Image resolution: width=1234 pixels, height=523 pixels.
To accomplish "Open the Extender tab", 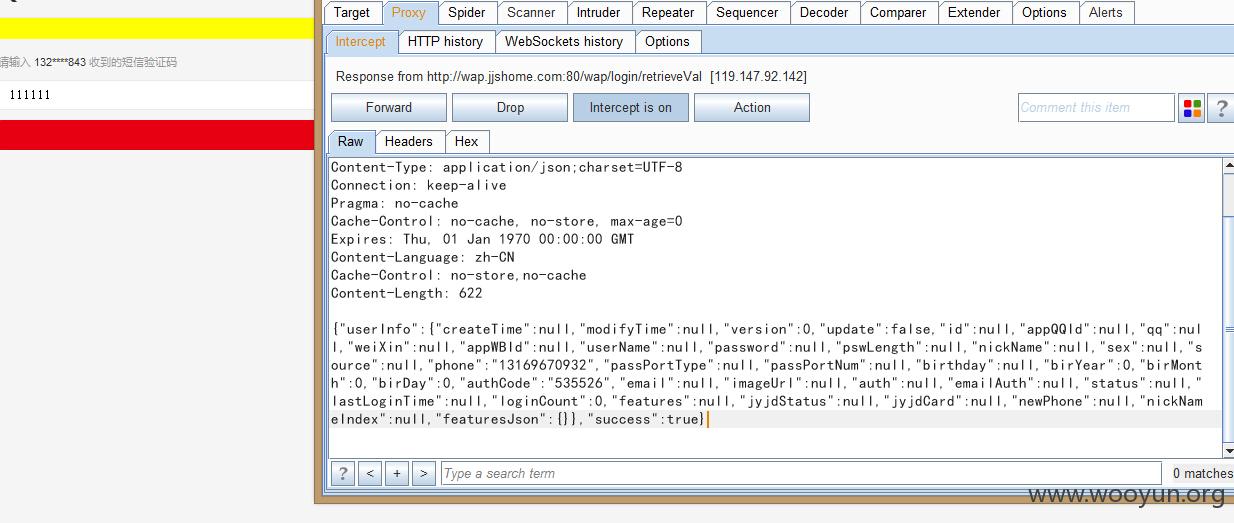I will click(x=974, y=13).
